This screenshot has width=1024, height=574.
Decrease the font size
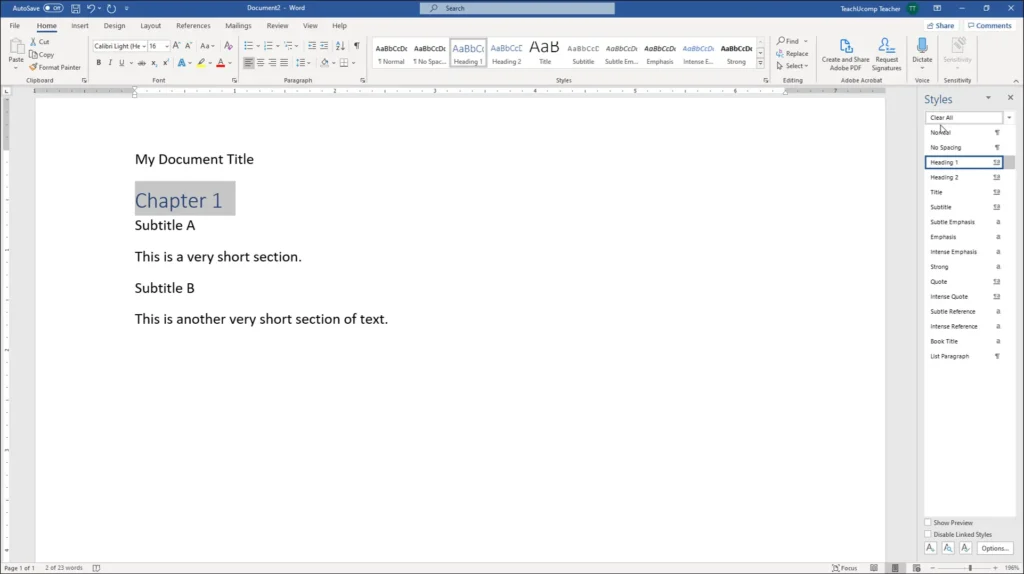188,46
